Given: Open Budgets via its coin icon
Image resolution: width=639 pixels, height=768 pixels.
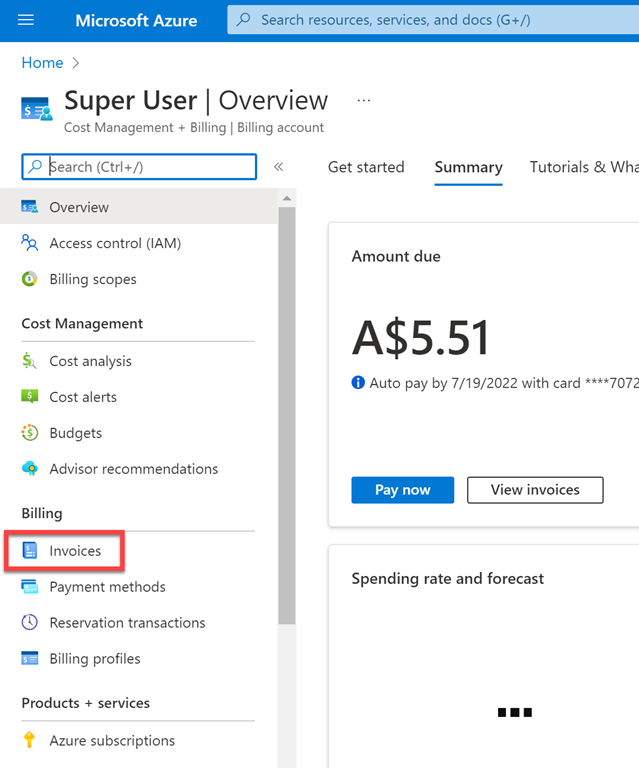Looking at the screenshot, I should (x=30, y=433).
